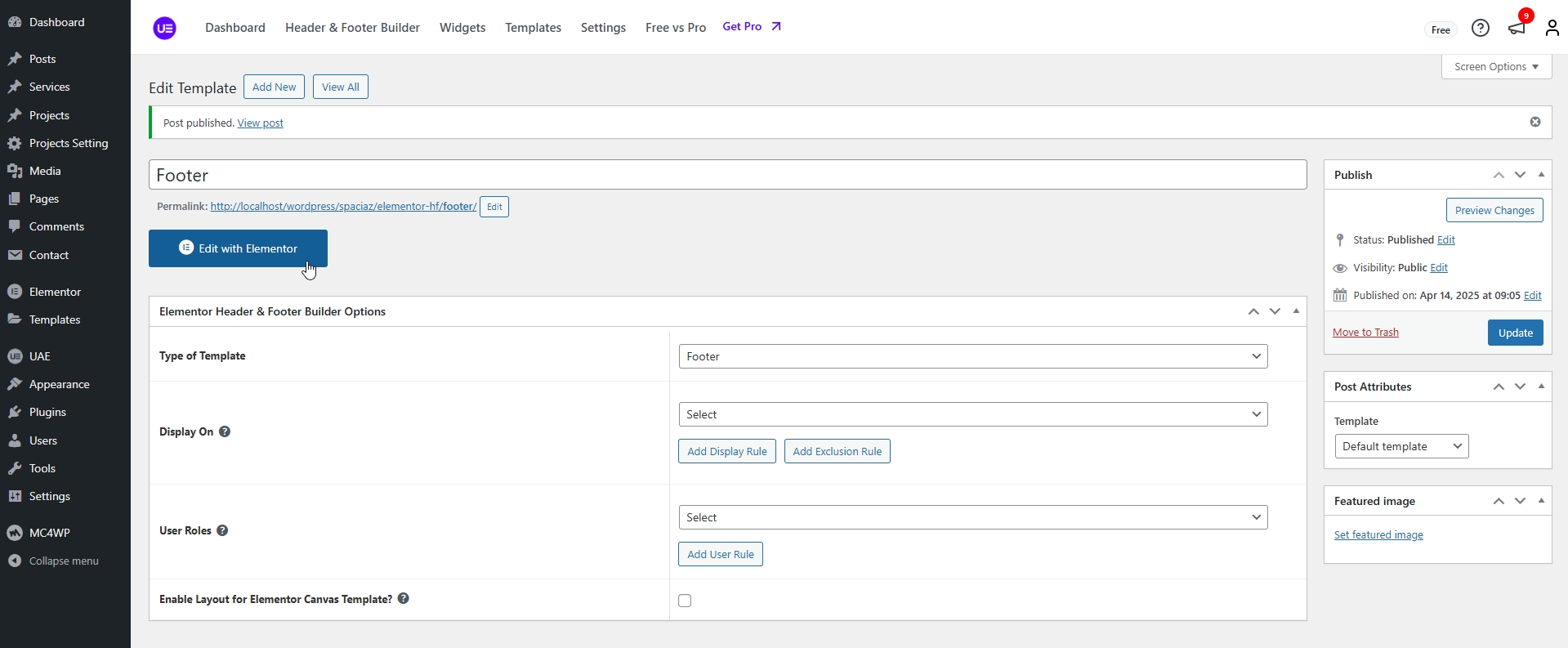Viewport: 1568px width, 648px height.
Task: Collapse the Publish panel toggle arrow
Action: 1541,175
